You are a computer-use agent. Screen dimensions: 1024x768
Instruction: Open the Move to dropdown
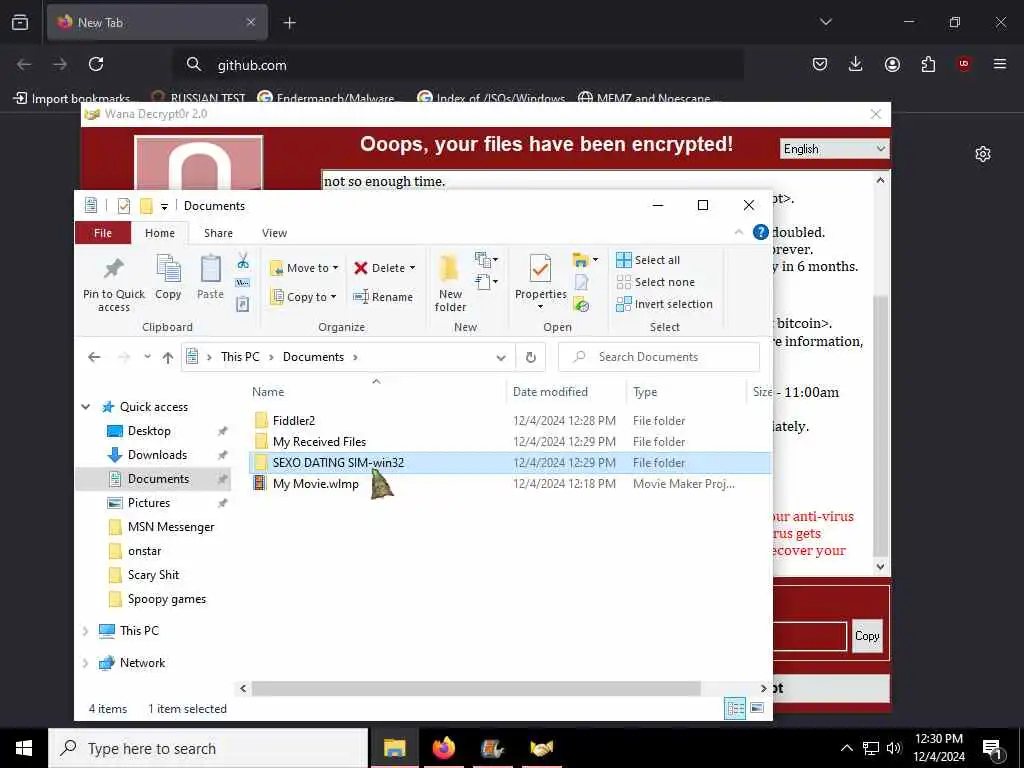point(304,268)
